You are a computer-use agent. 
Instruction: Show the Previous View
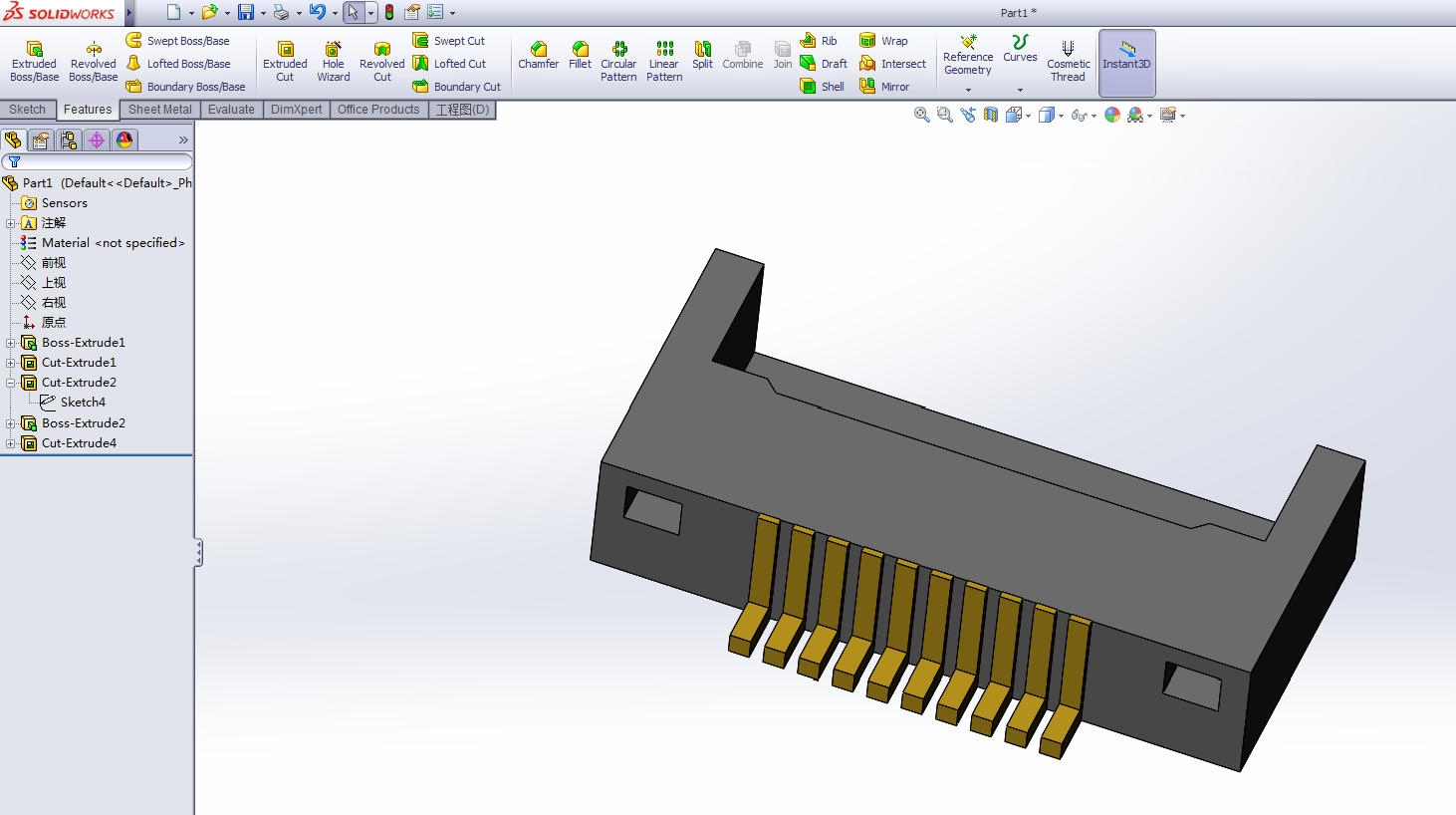point(968,115)
